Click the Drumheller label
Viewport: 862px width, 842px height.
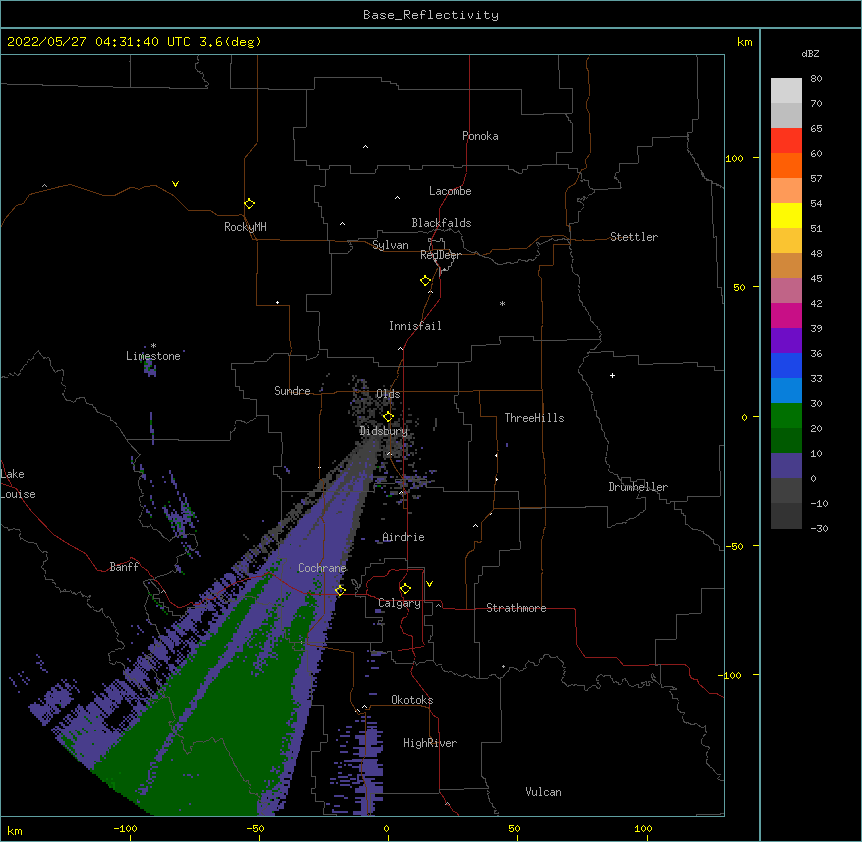pyautogui.click(x=638, y=487)
